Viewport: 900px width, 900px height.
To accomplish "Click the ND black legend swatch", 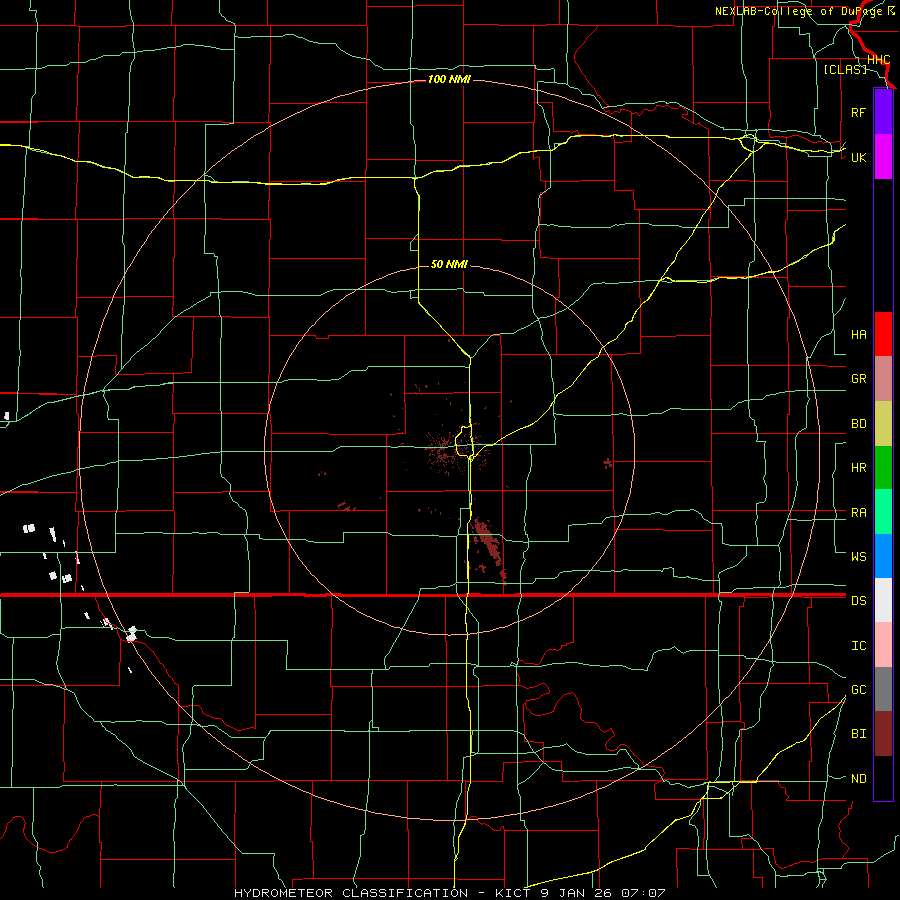I will (883, 778).
